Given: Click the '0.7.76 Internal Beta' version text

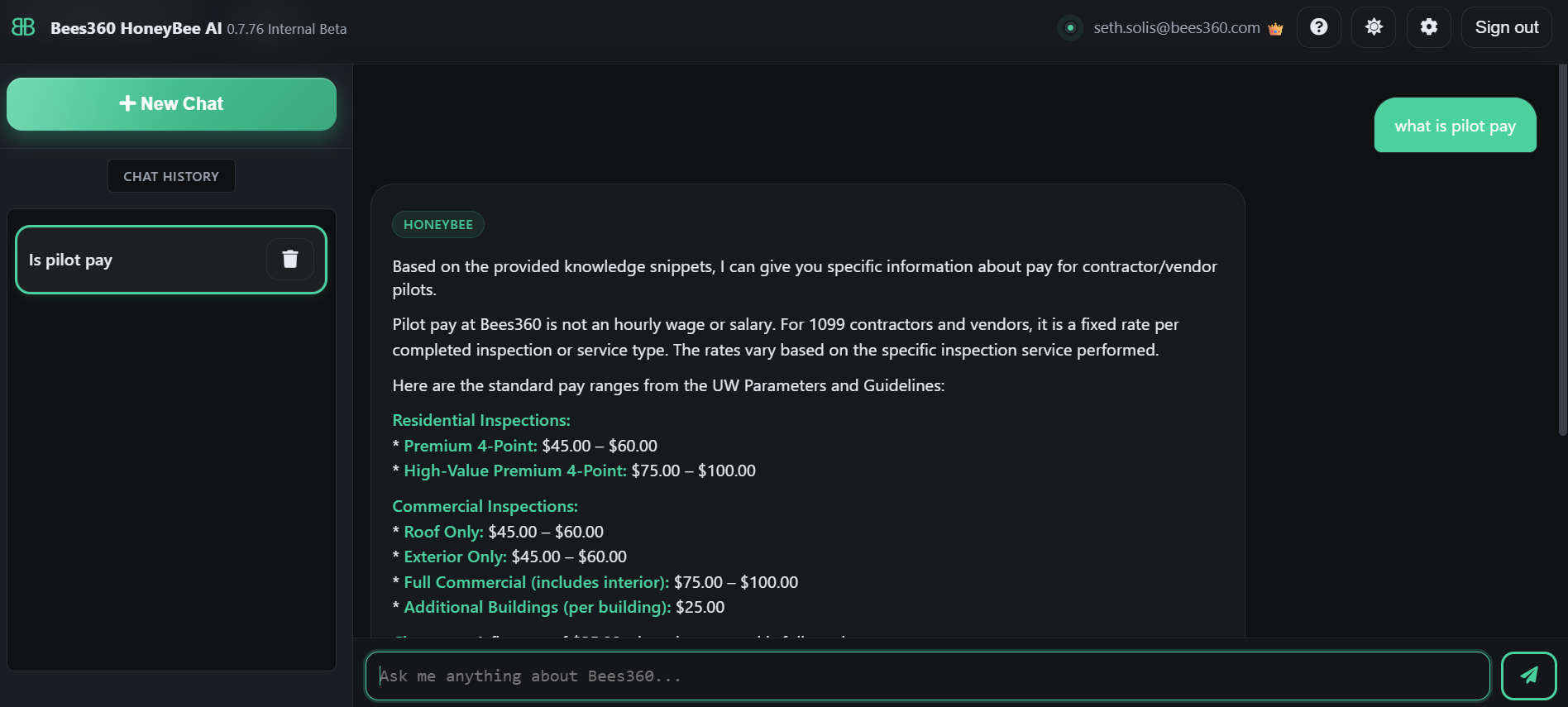Looking at the screenshot, I should (287, 29).
